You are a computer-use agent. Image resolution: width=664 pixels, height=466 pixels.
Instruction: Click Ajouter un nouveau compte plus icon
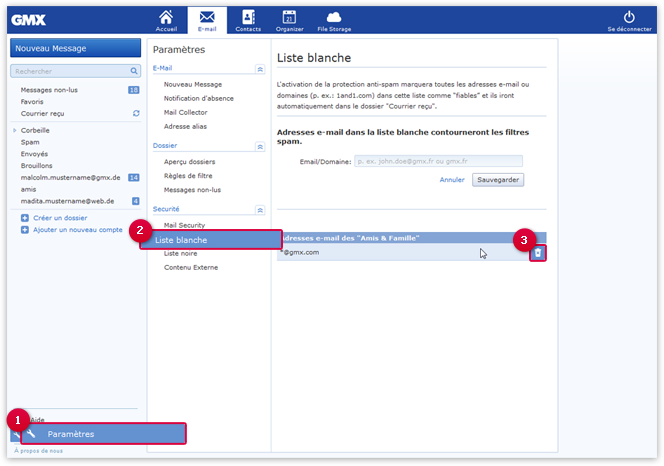pyautogui.click(x=25, y=230)
